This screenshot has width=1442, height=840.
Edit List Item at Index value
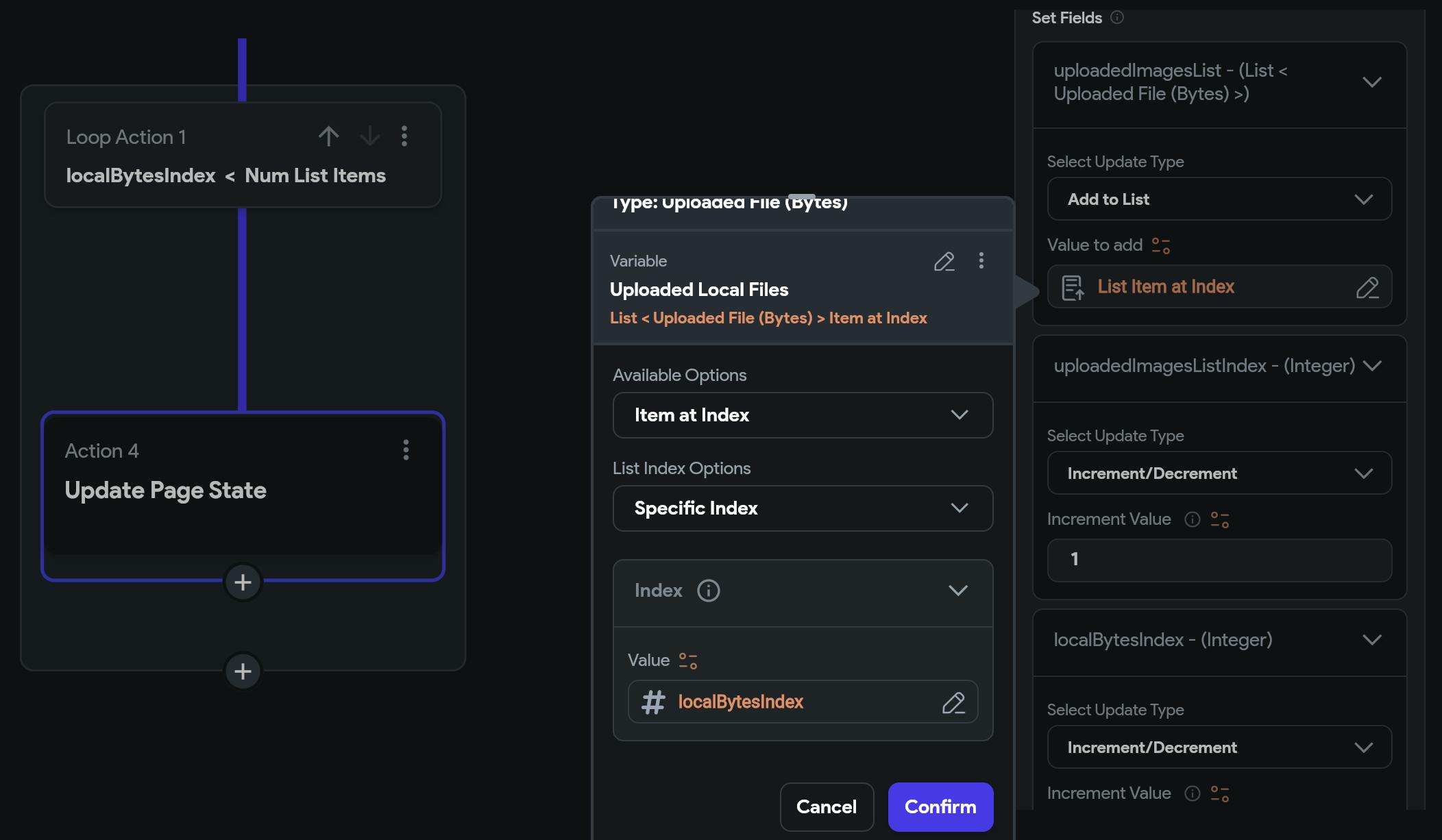1367,287
